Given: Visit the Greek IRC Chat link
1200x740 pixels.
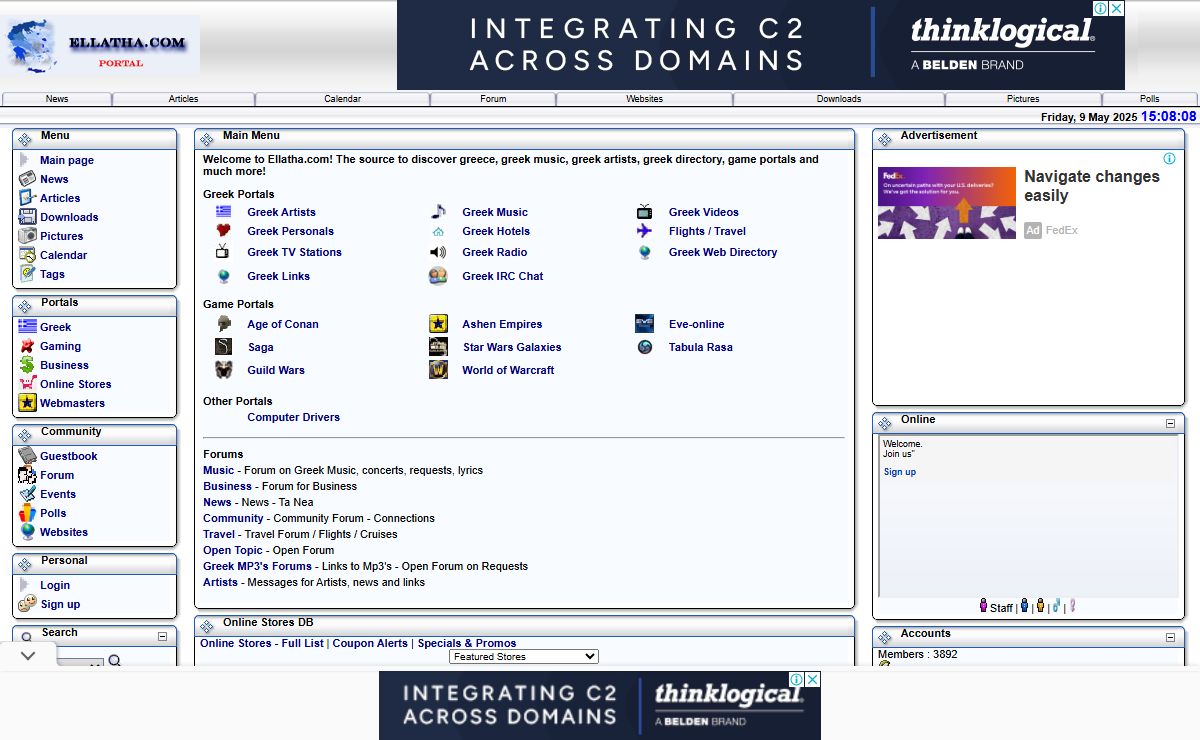Looking at the screenshot, I should (x=503, y=276).
